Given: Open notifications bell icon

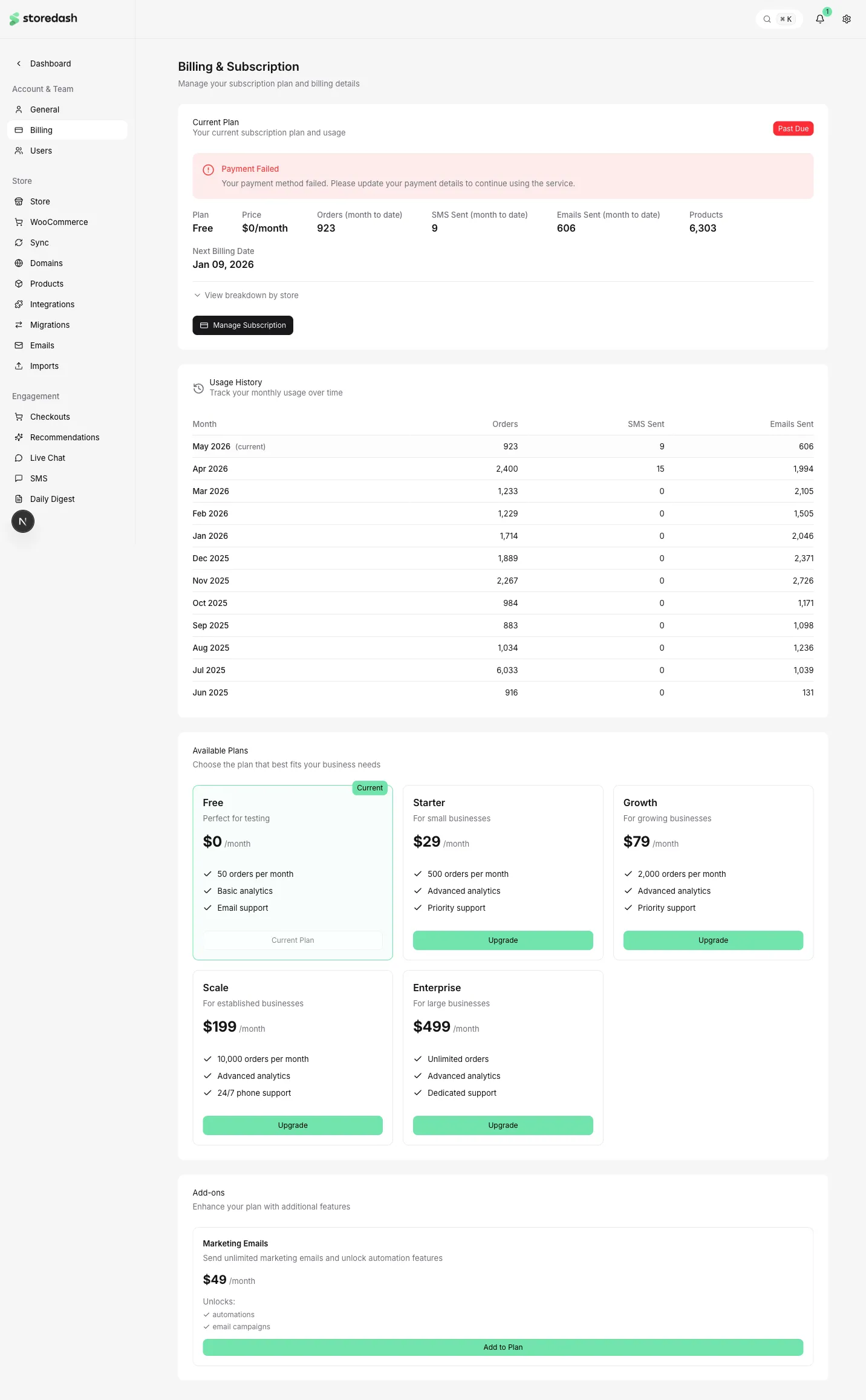Looking at the screenshot, I should click(x=820, y=19).
